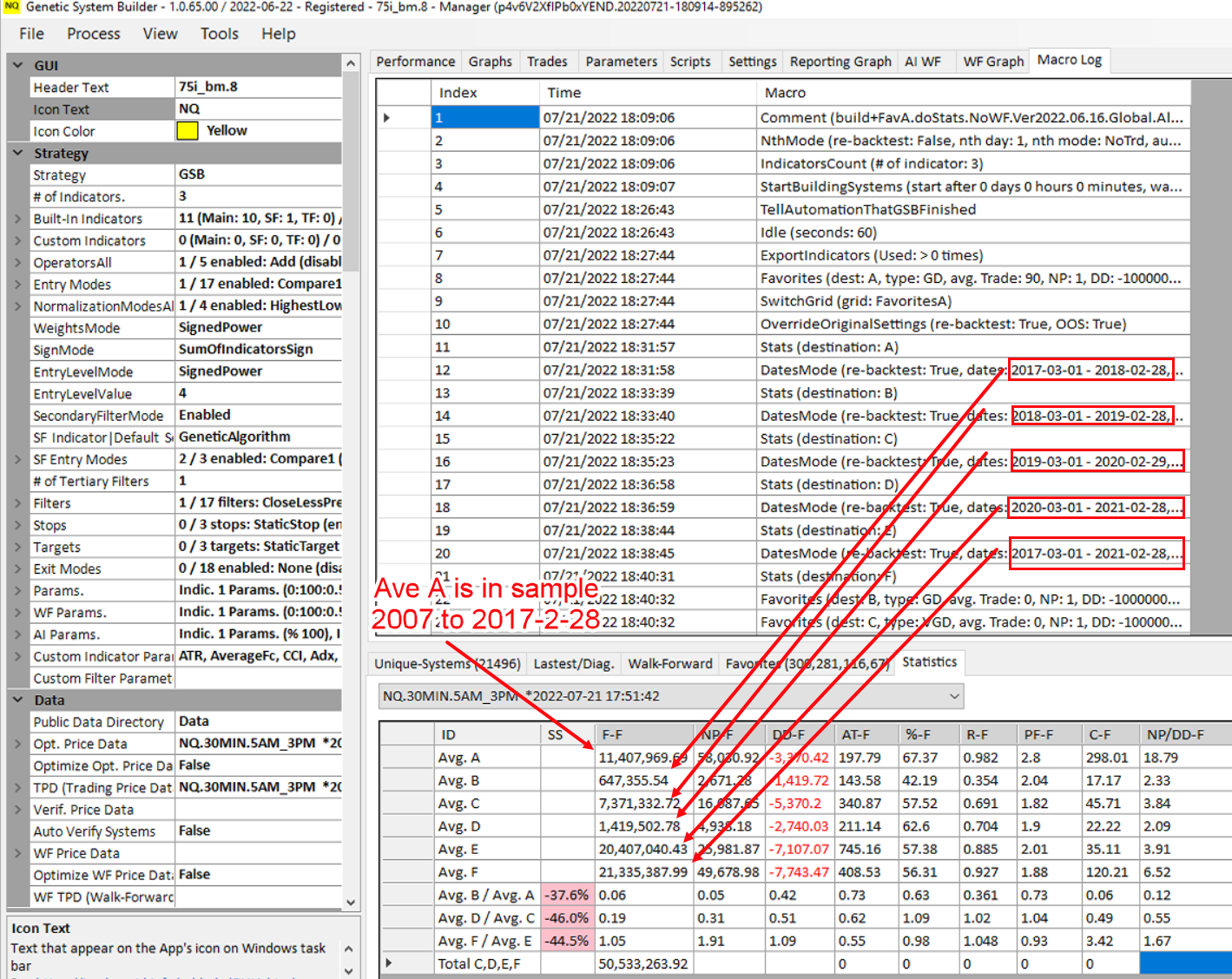Open the dataset selection dropdown

(954, 696)
